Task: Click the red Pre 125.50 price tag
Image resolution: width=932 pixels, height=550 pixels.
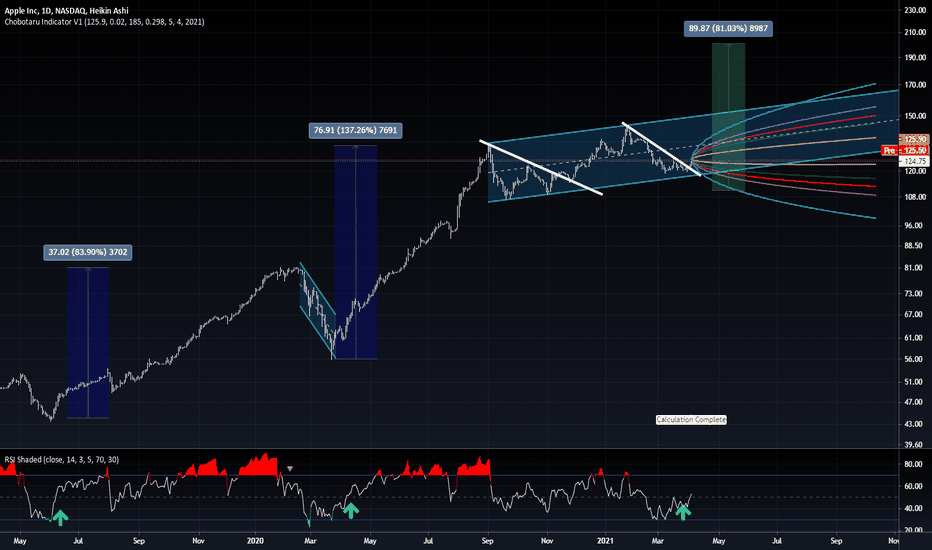Action: point(905,150)
